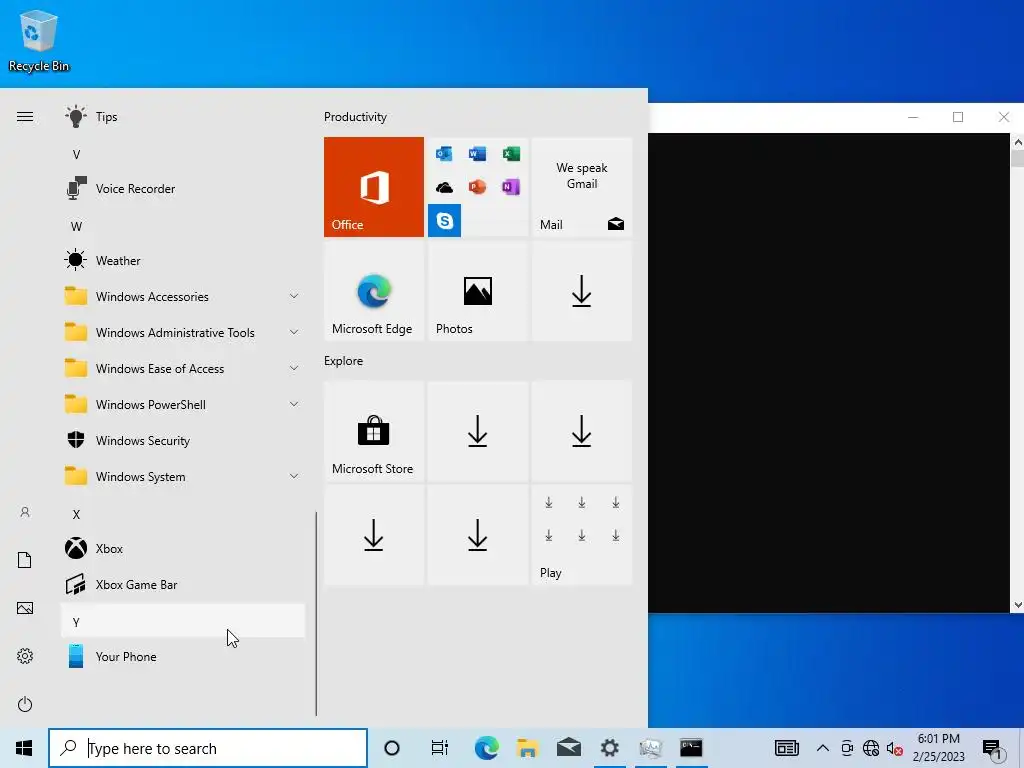Image resolution: width=1024 pixels, height=768 pixels.
Task: Click the Office tile
Action: point(374,187)
